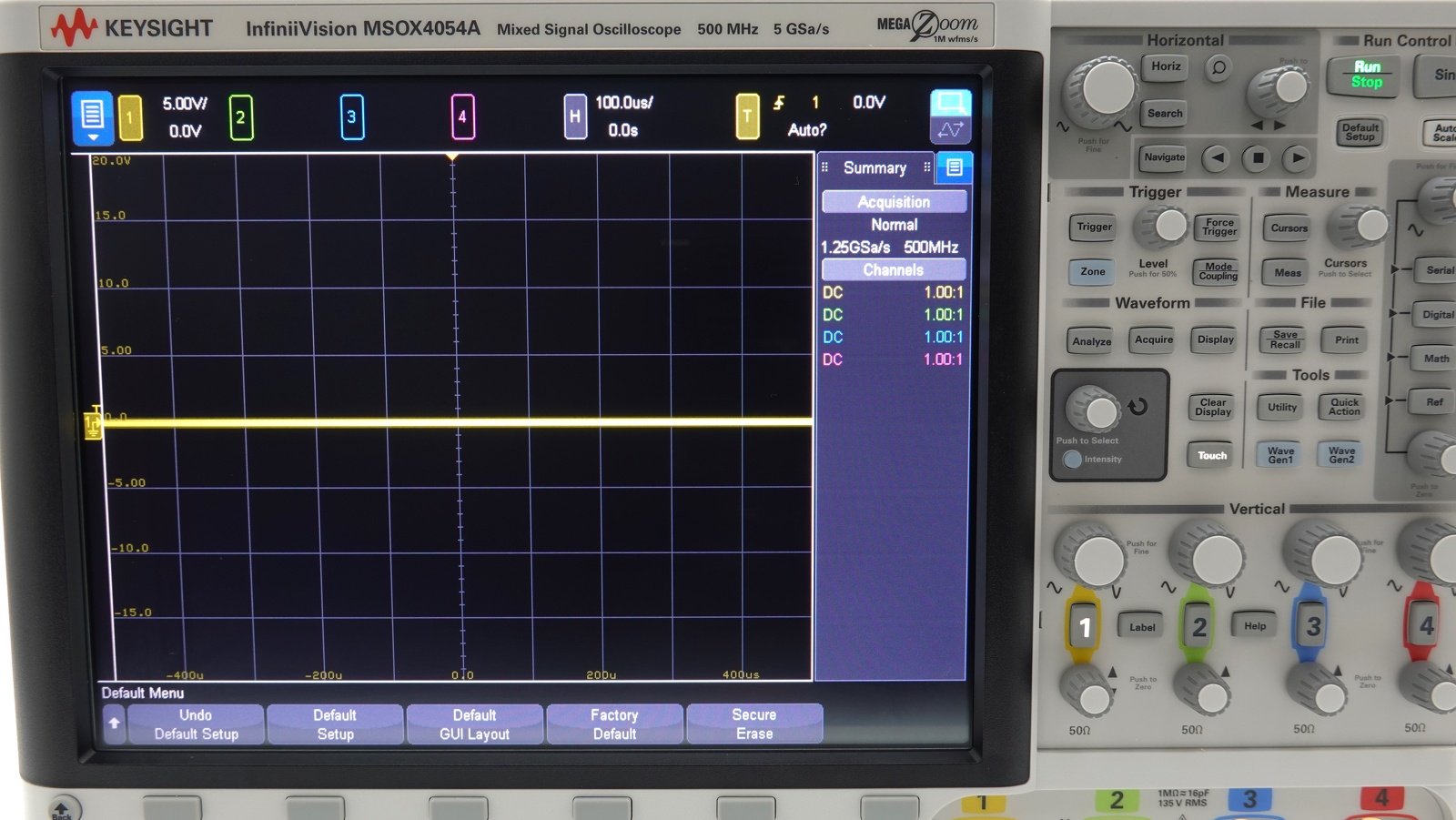Viewport: 1456px width, 820px height.
Task: Tap the up arrow back softkey icon
Action: [114, 724]
